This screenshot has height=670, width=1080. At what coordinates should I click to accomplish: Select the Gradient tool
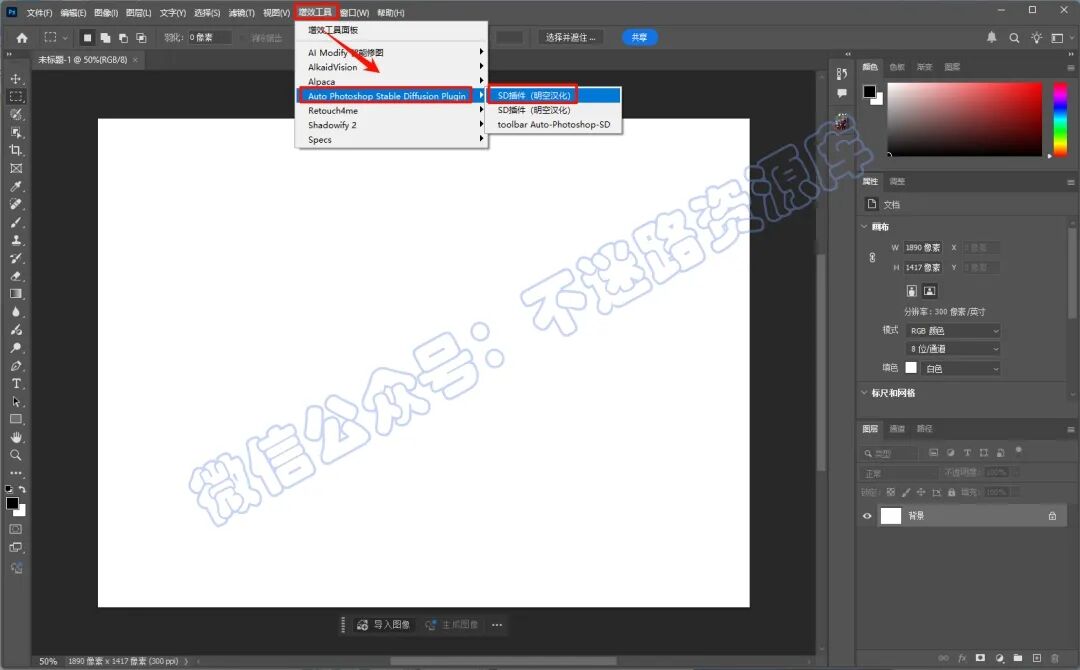[16, 294]
